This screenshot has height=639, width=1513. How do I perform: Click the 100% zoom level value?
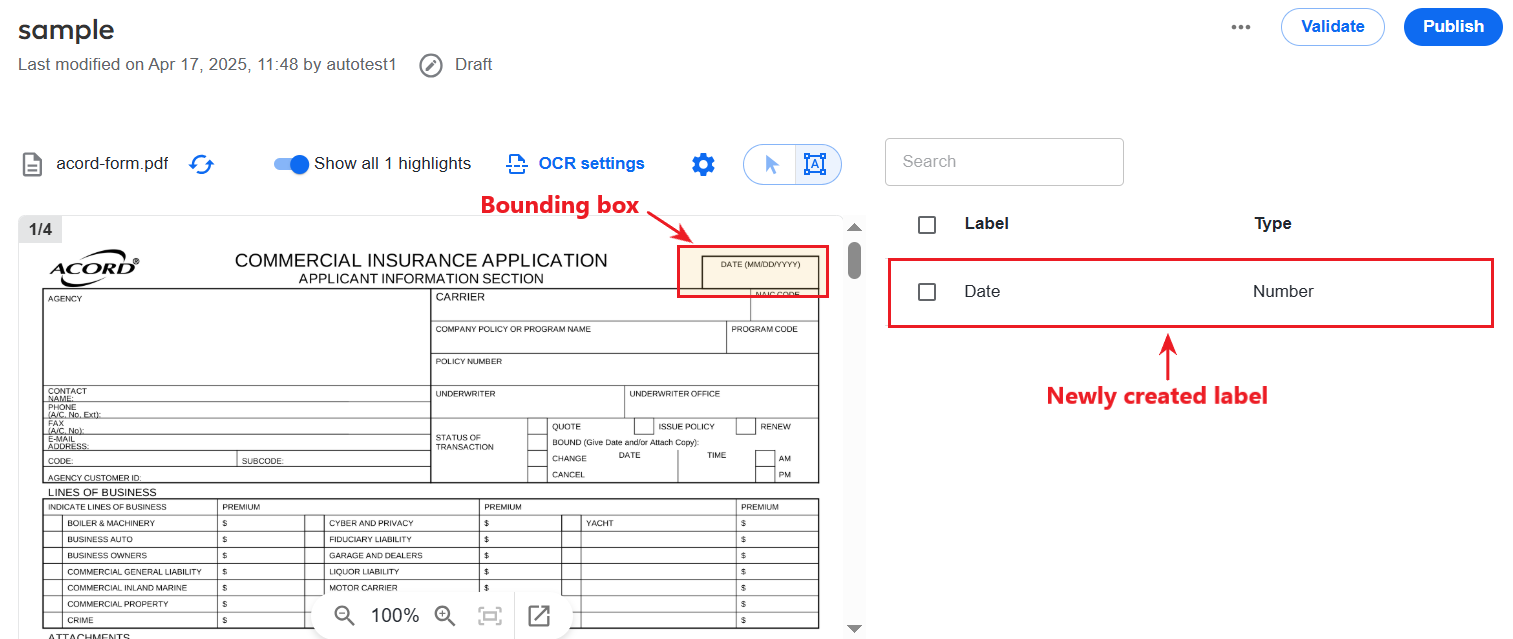tap(395, 616)
